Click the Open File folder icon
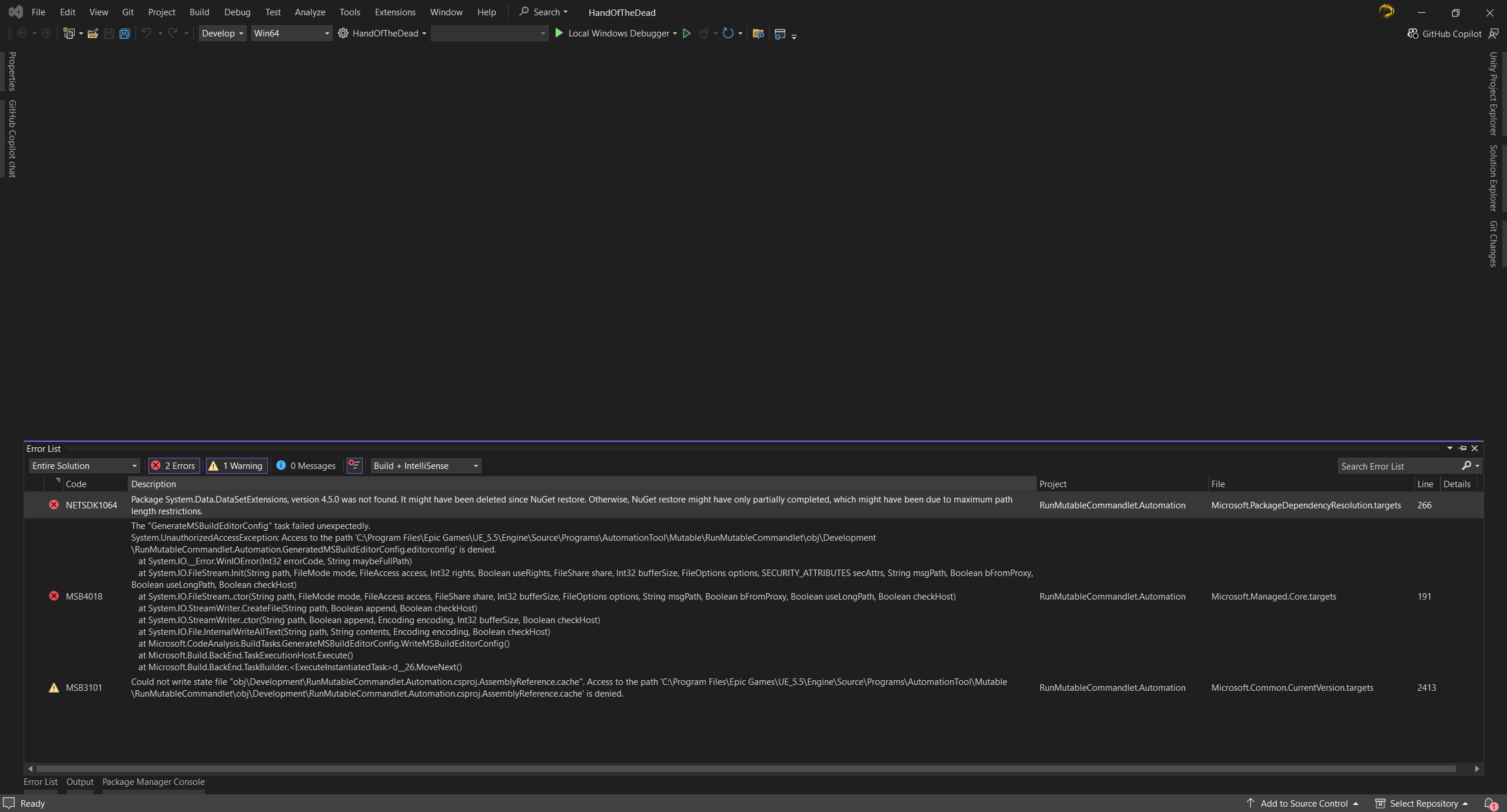The width and height of the screenshot is (1507, 812). tap(92, 34)
